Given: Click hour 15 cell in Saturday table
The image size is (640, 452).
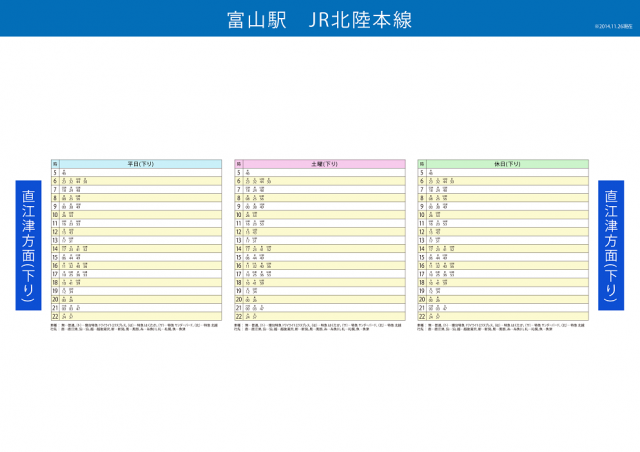Looking at the screenshot, I should pos(239,257).
